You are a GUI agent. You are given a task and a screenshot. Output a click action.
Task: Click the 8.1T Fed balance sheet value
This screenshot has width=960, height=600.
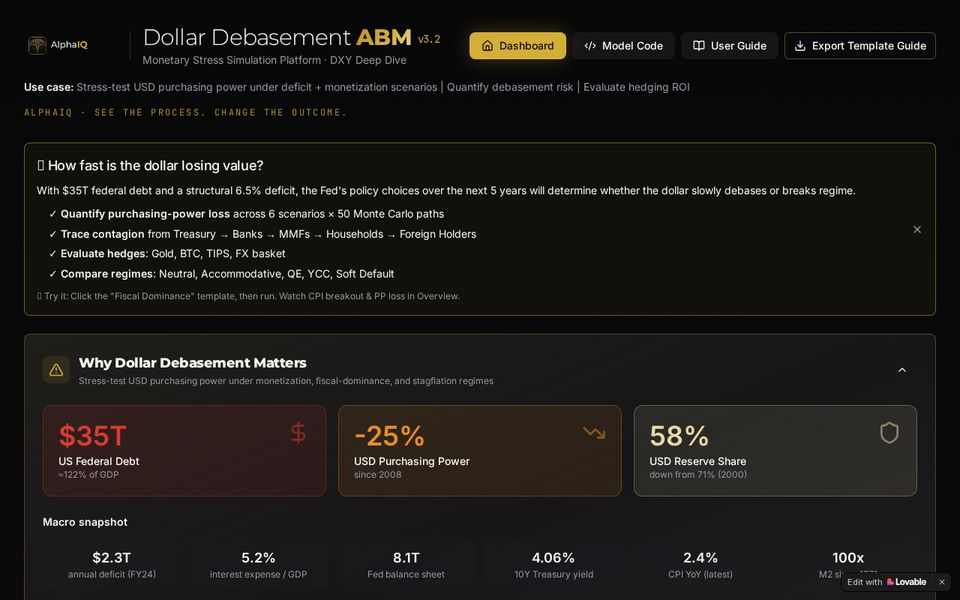coord(406,558)
